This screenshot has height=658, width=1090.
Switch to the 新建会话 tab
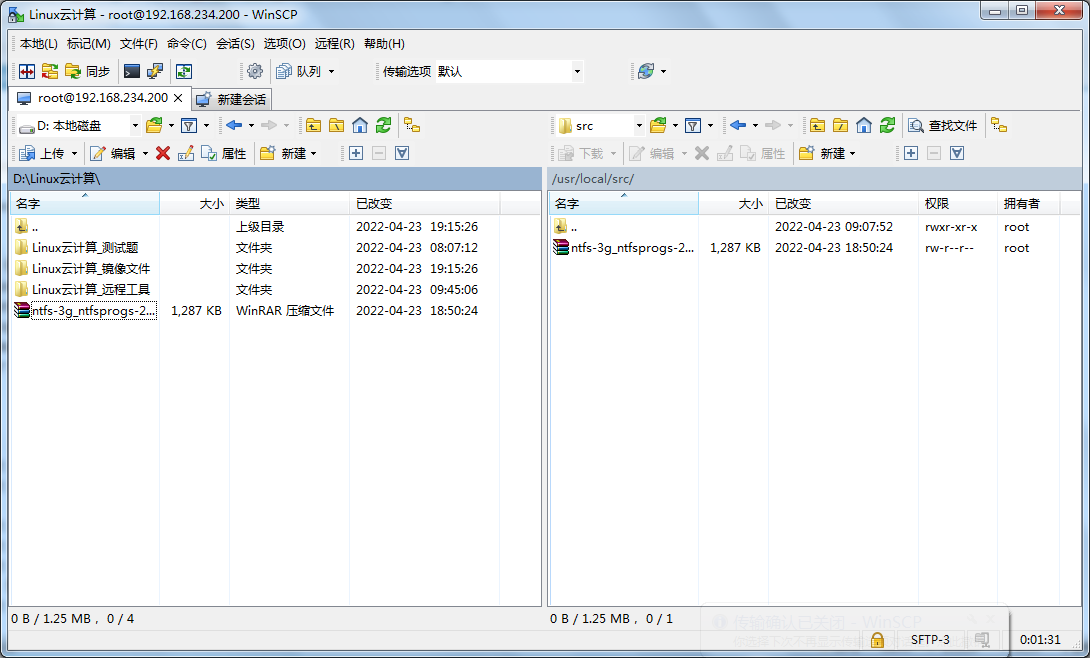(x=232, y=99)
